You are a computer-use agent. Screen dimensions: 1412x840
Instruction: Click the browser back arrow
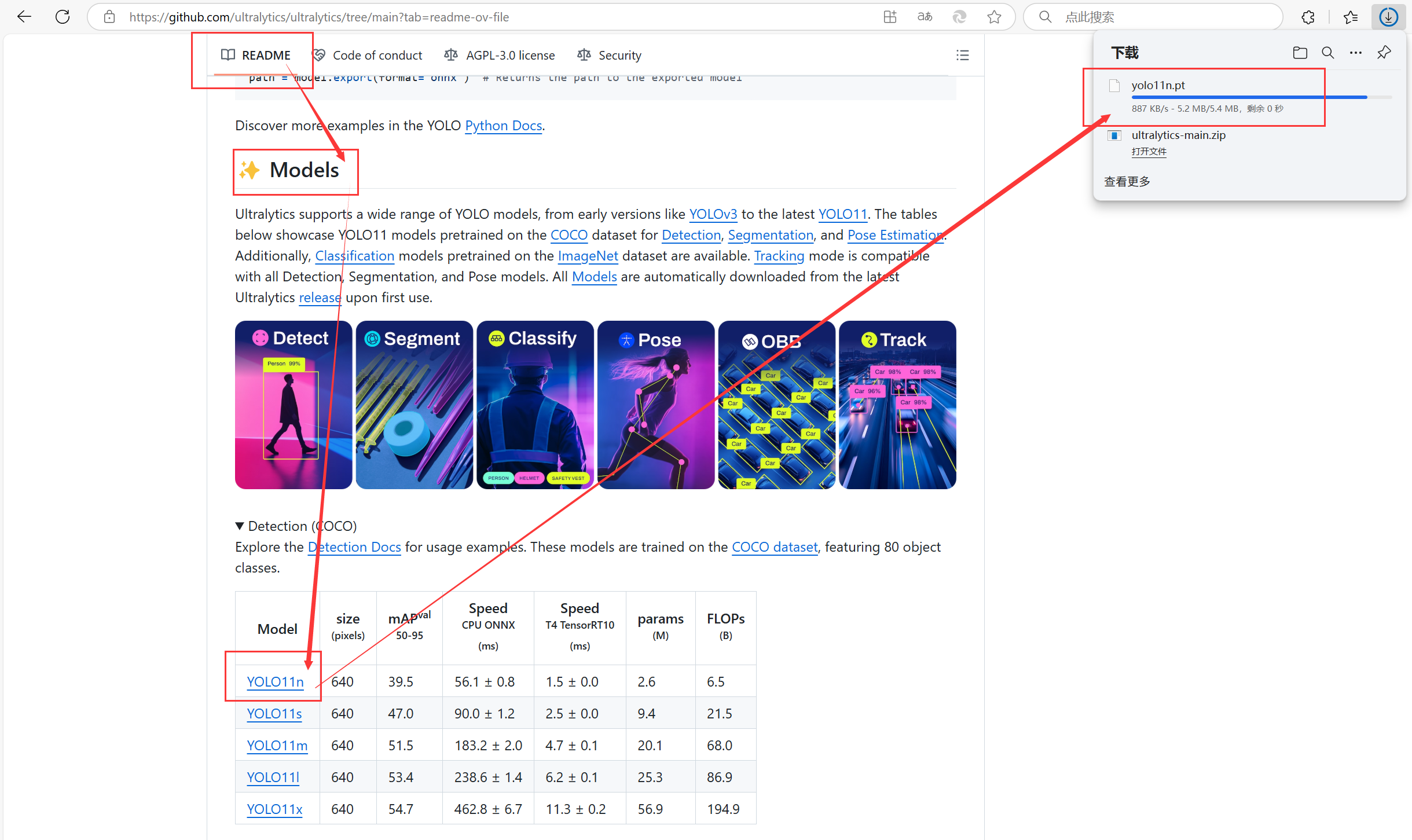coord(24,17)
